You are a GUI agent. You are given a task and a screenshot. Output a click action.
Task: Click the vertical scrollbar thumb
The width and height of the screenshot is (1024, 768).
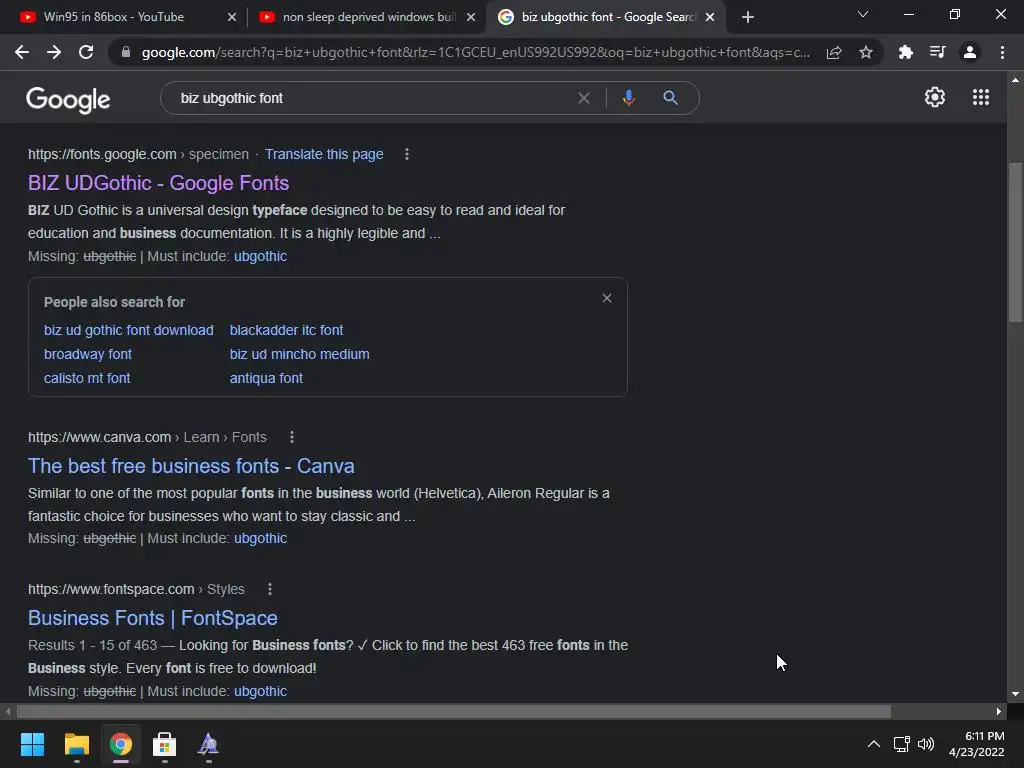1015,242
